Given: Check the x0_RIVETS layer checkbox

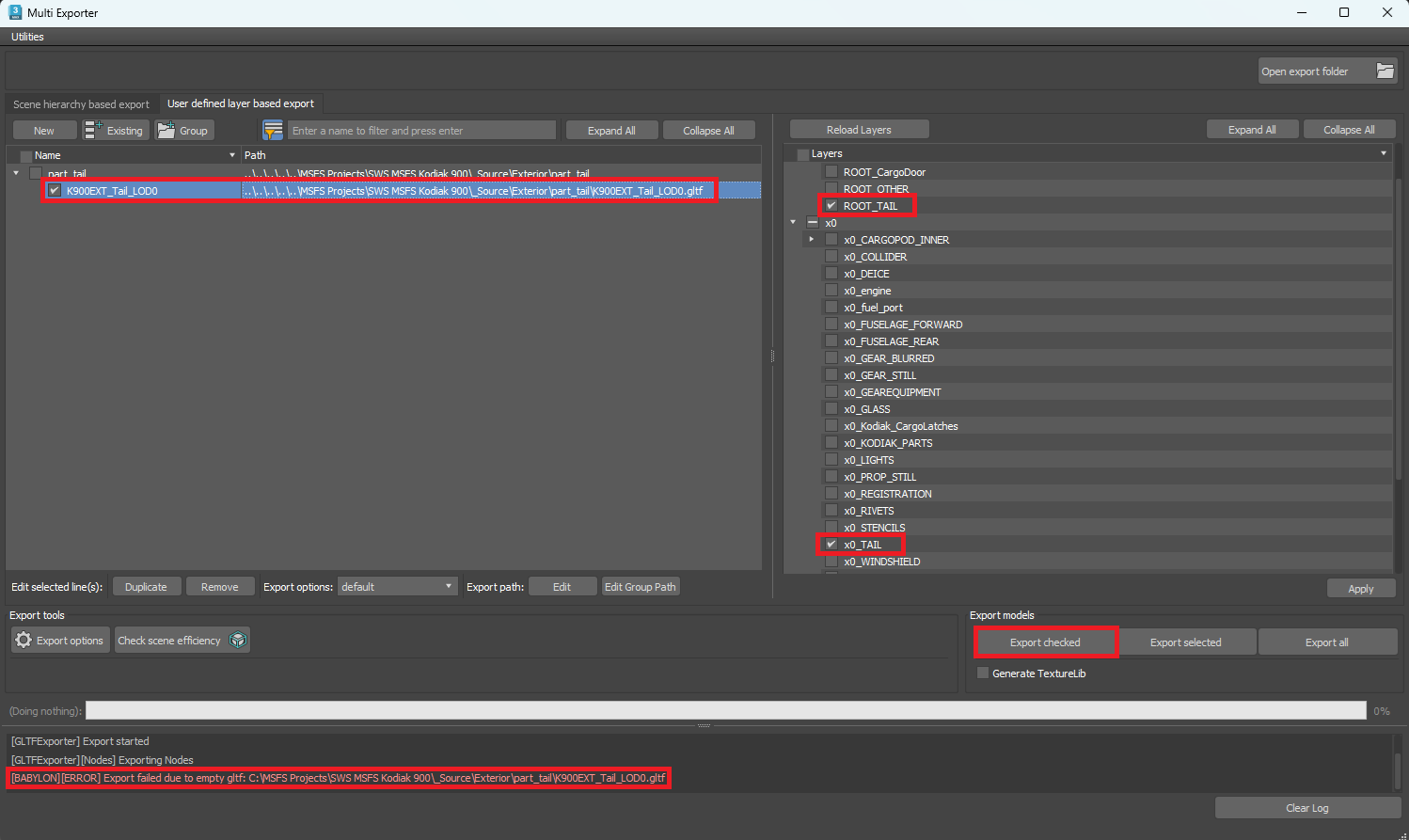Looking at the screenshot, I should (831, 510).
